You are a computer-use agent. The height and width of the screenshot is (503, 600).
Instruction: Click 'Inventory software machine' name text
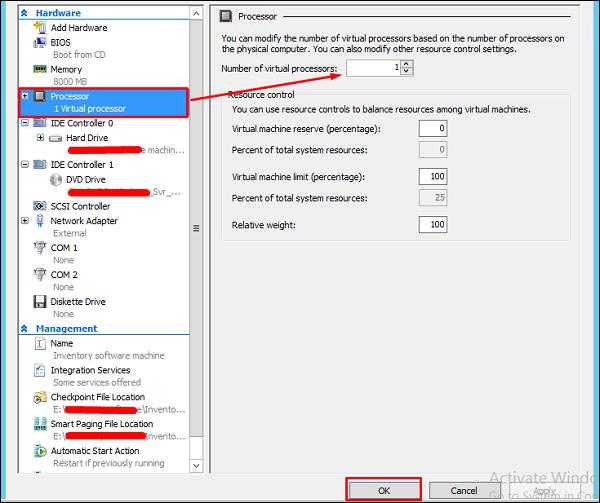point(109,355)
